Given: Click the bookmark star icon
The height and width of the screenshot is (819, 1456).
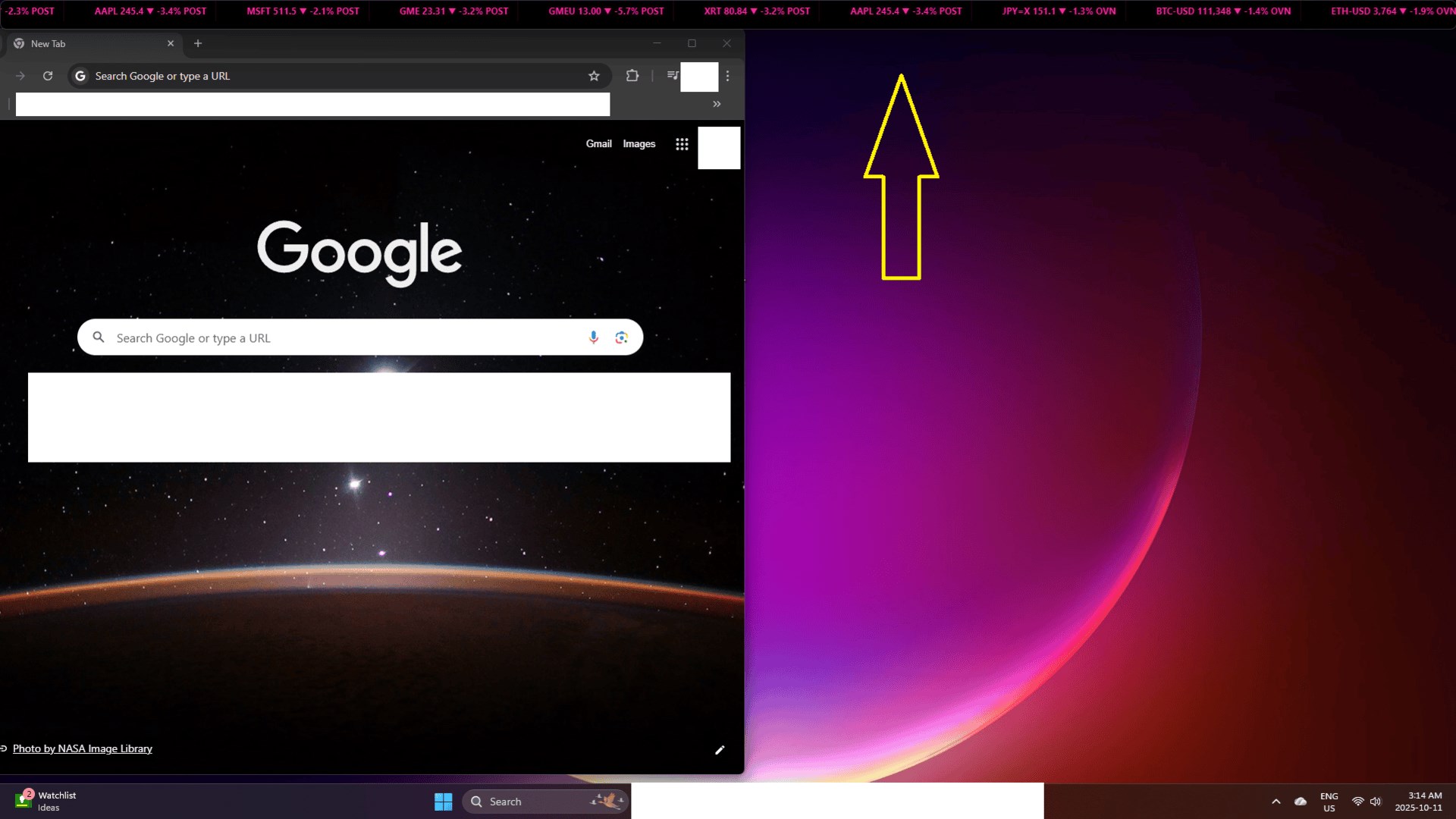Looking at the screenshot, I should click(594, 76).
